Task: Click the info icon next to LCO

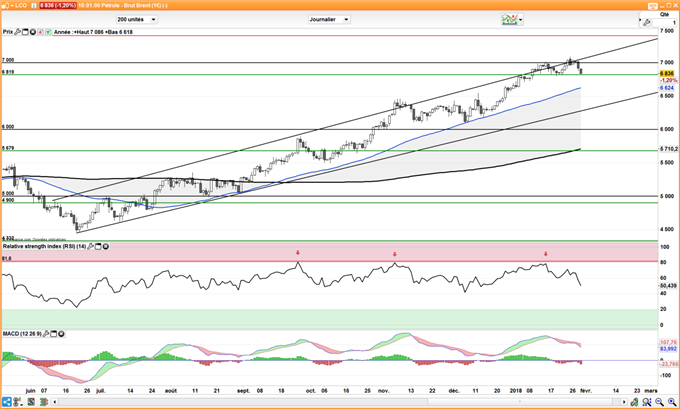Action: coord(34,6)
